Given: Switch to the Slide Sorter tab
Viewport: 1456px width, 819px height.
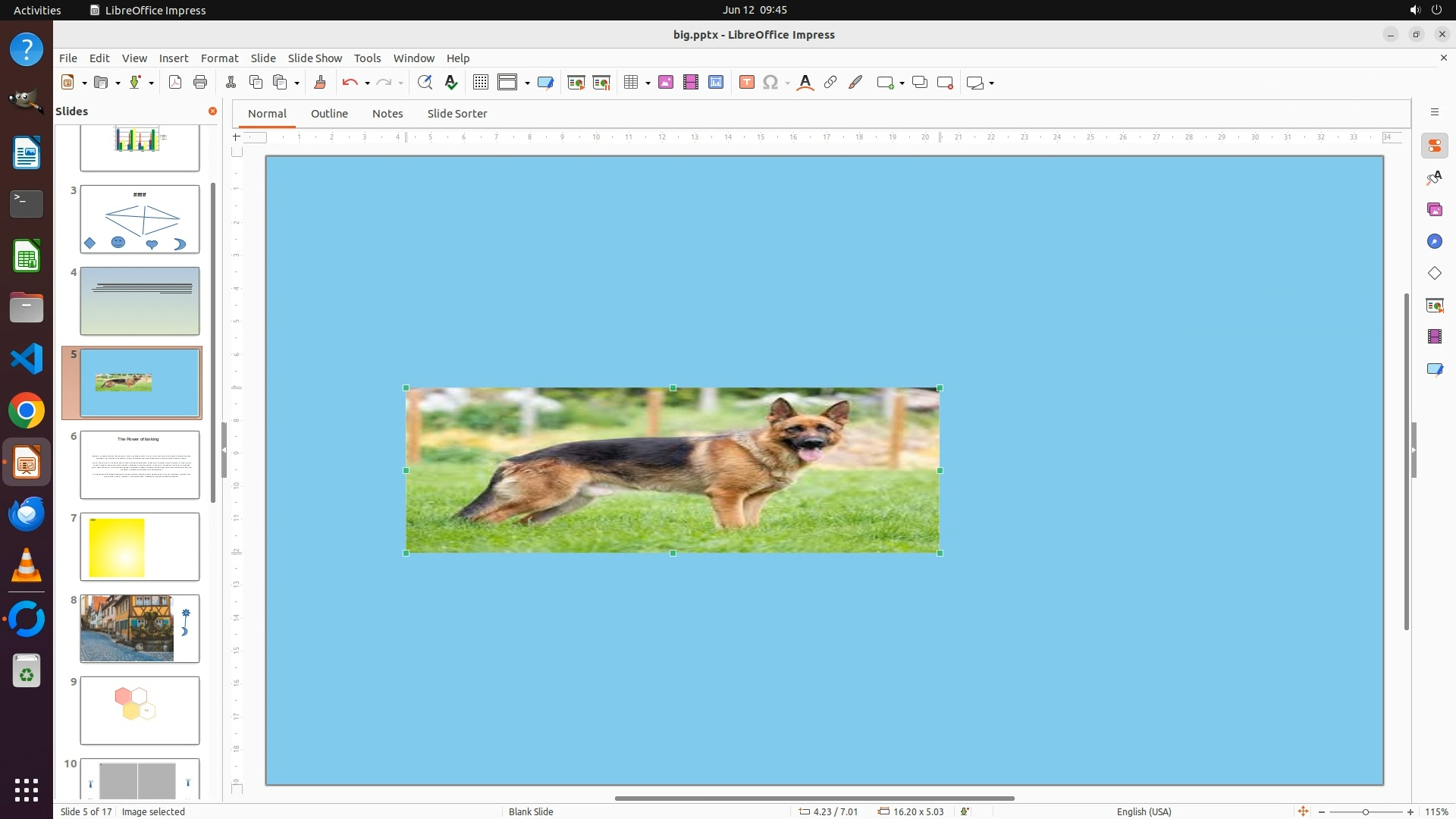Looking at the screenshot, I should click(x=457, y=114).
